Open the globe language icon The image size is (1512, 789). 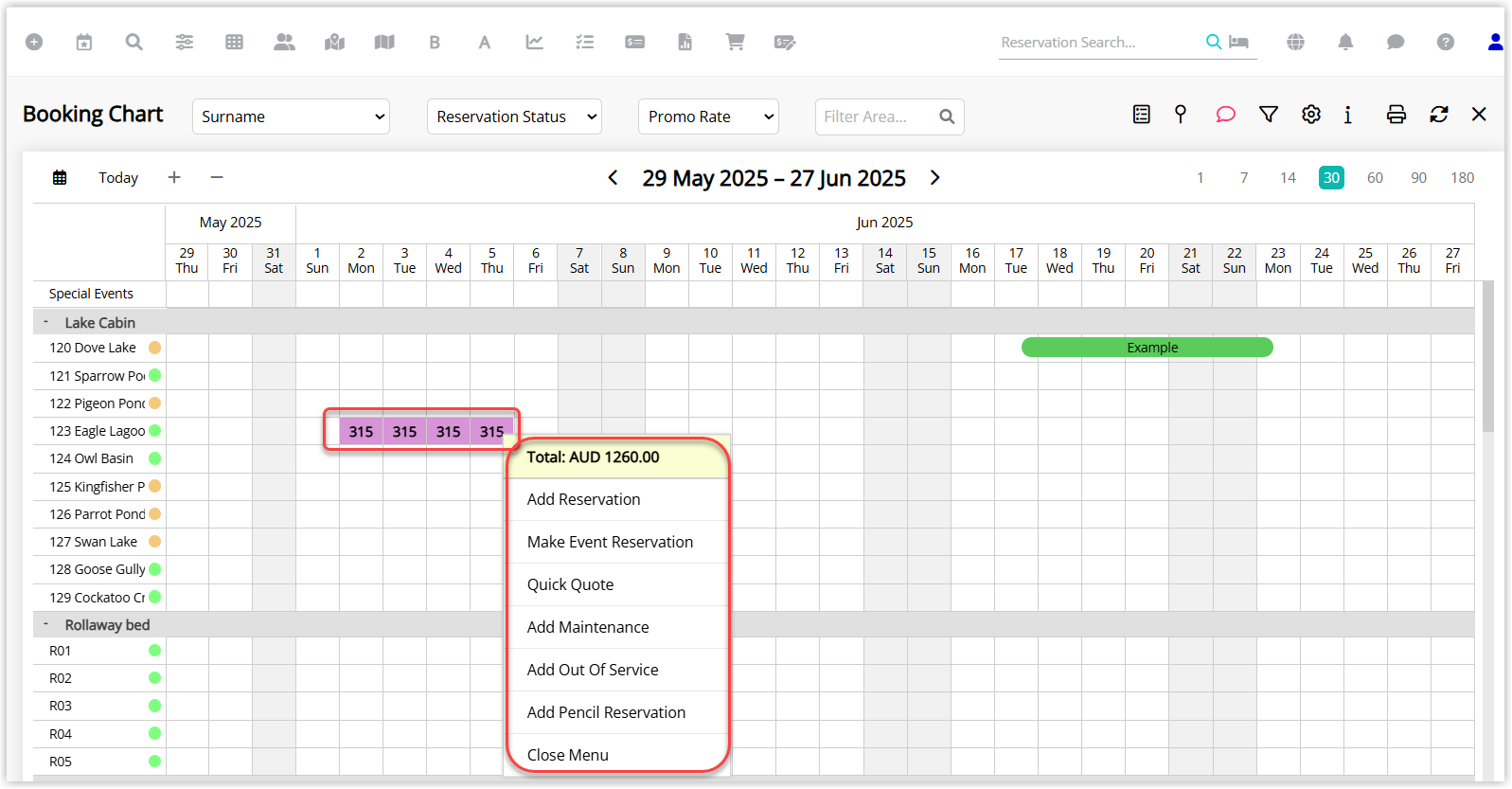coord(1296,42)
